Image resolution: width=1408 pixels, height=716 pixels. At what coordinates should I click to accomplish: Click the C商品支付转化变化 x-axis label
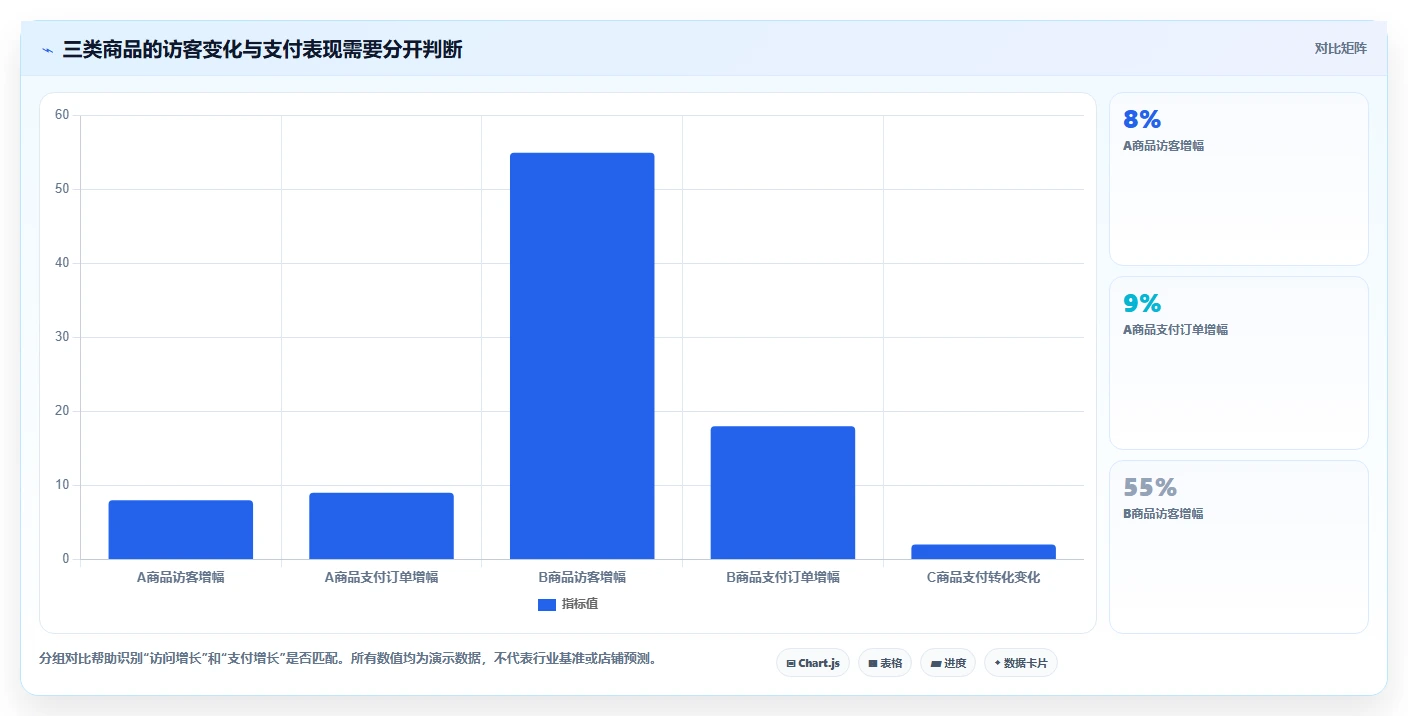point(984,577)
